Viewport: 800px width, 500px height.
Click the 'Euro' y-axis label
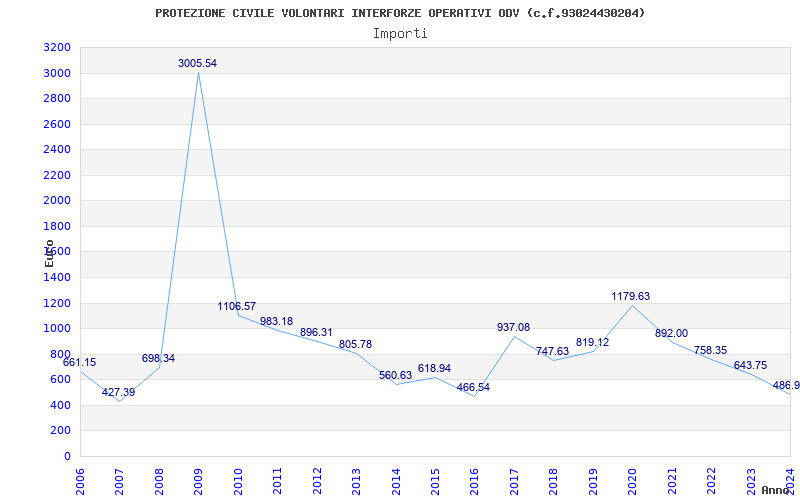(49, 253)
